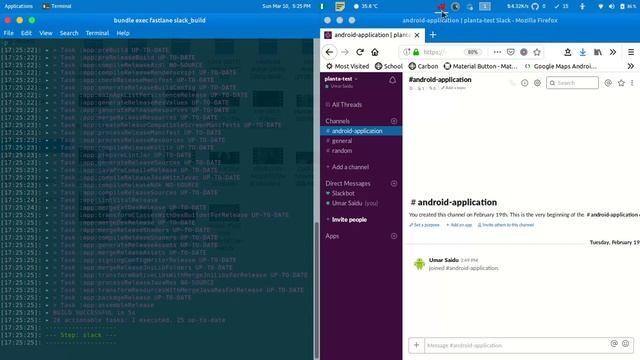640x360 pixels.
Task: Open emoji picker in message box
Action: click(x=625, y=344)
